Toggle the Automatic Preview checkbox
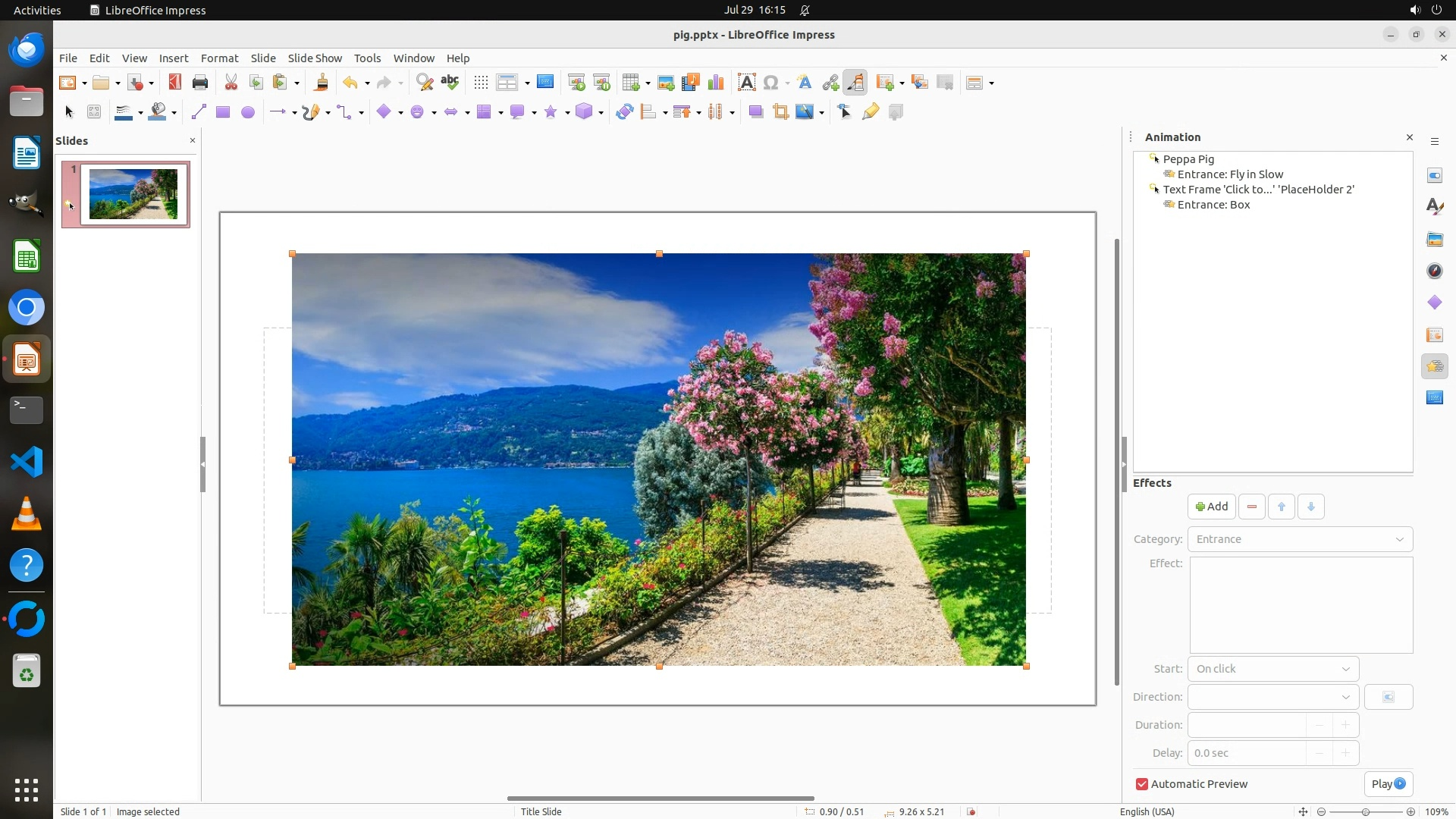 click(1142, 784)
